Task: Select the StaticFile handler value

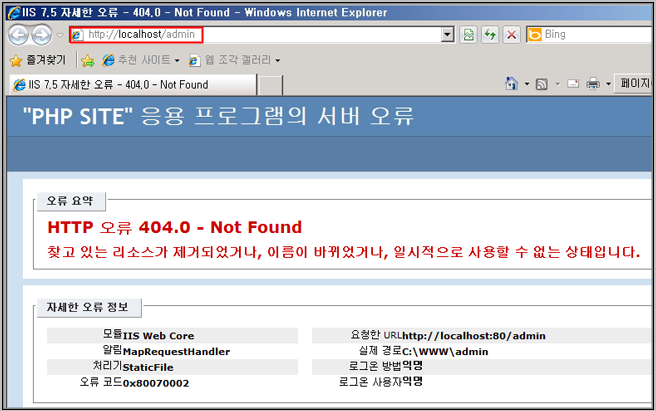Action: pos(148,367)
